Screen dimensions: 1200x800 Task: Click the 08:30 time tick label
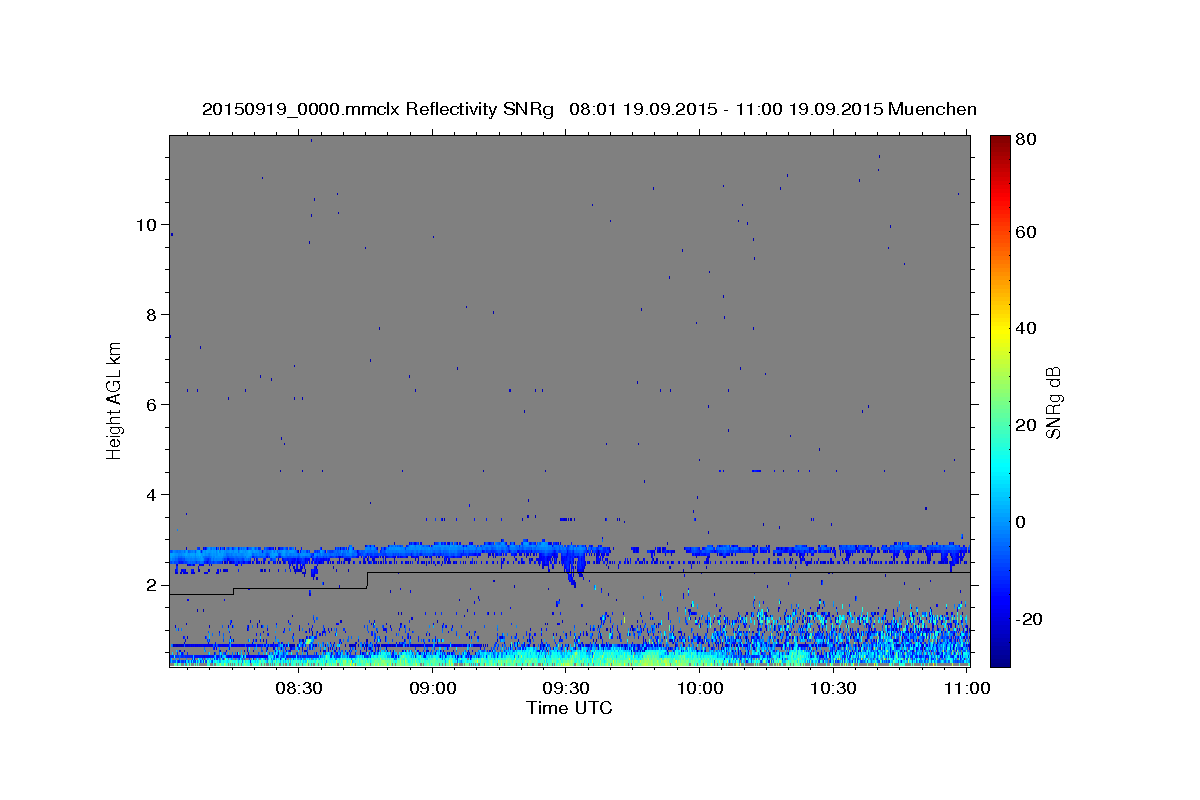(299, 688)
